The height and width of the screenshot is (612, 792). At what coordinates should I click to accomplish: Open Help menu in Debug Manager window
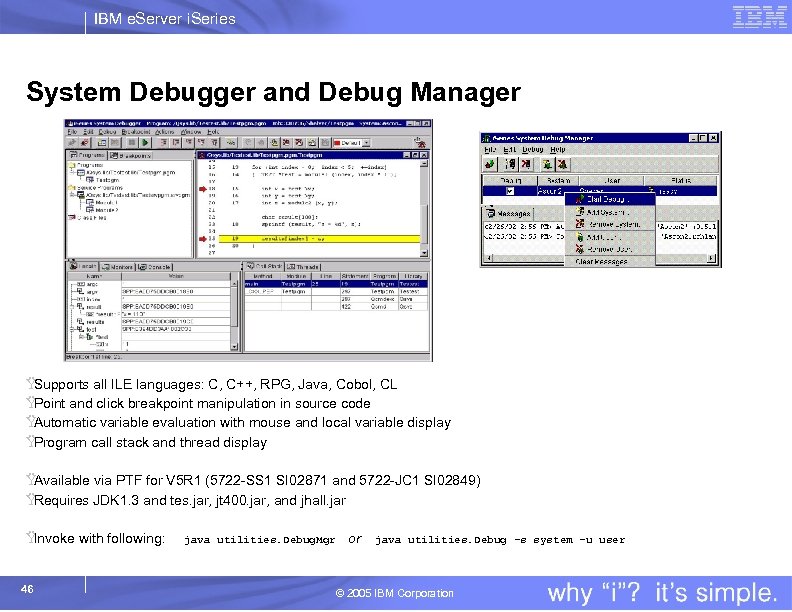(557, 149)
